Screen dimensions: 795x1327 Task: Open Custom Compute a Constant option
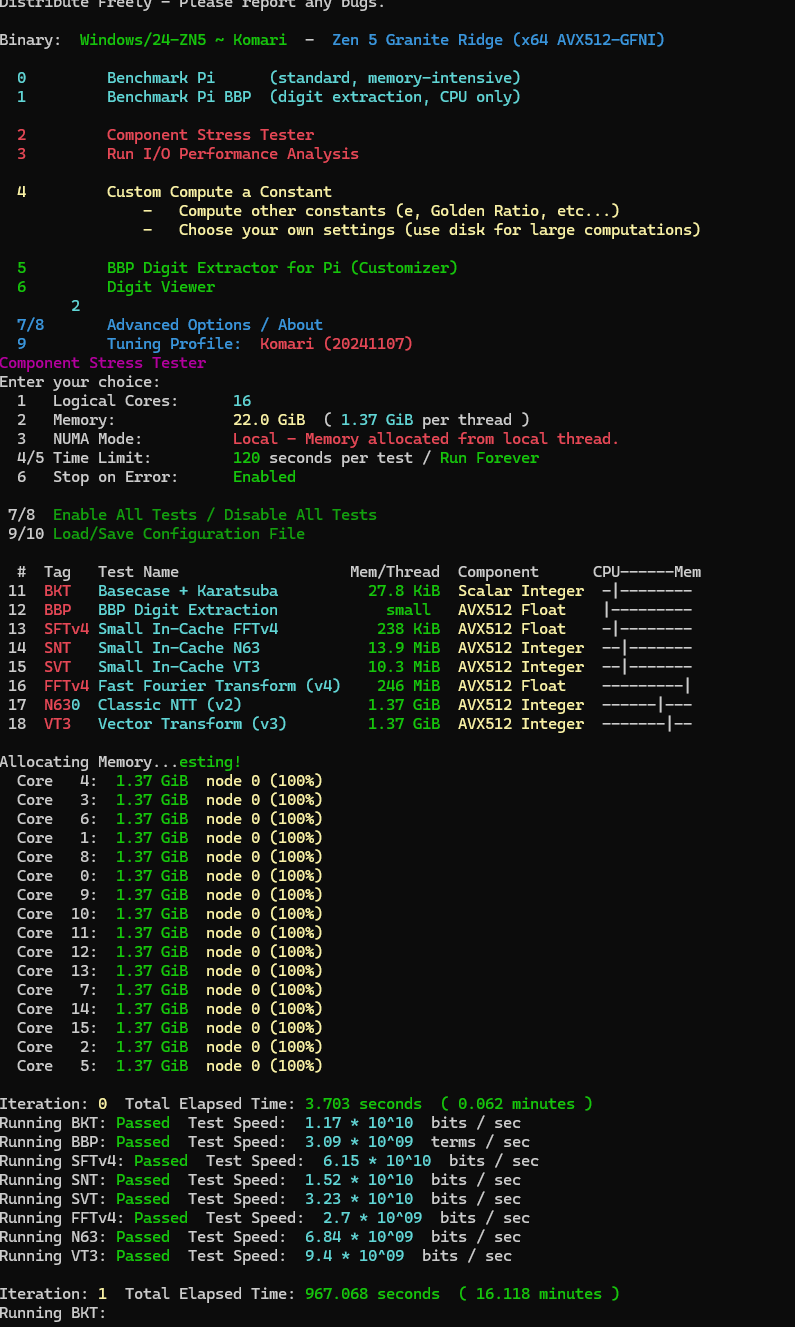219,192
